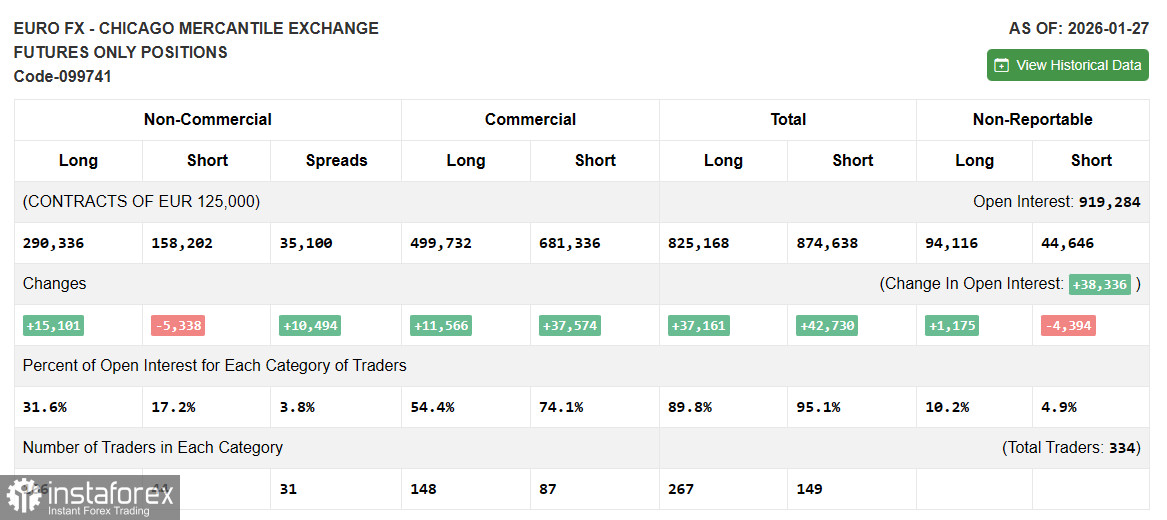Click the Spreads column header

pyautogui.click(x=336, y=160)
